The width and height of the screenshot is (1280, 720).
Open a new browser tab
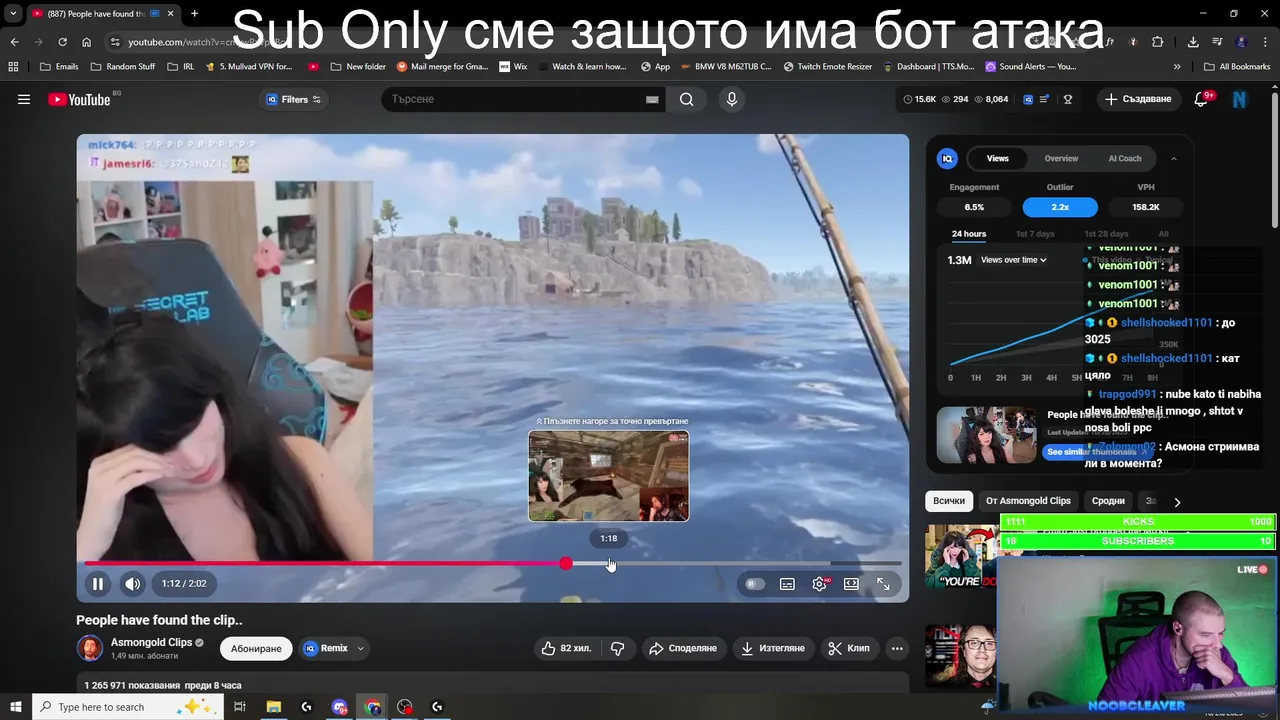coord(194,14)
